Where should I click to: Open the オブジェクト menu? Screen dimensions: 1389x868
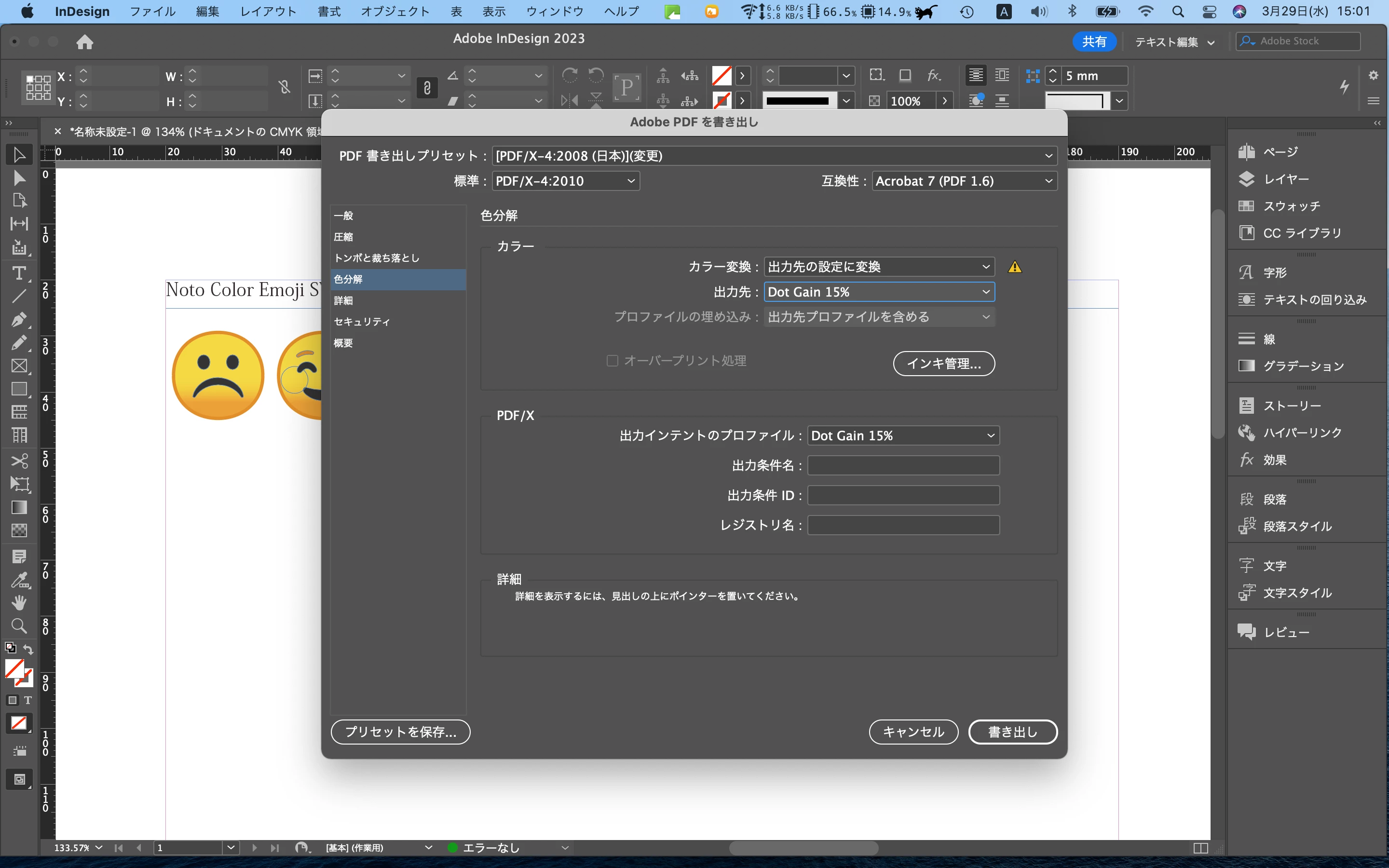[395, 12]
